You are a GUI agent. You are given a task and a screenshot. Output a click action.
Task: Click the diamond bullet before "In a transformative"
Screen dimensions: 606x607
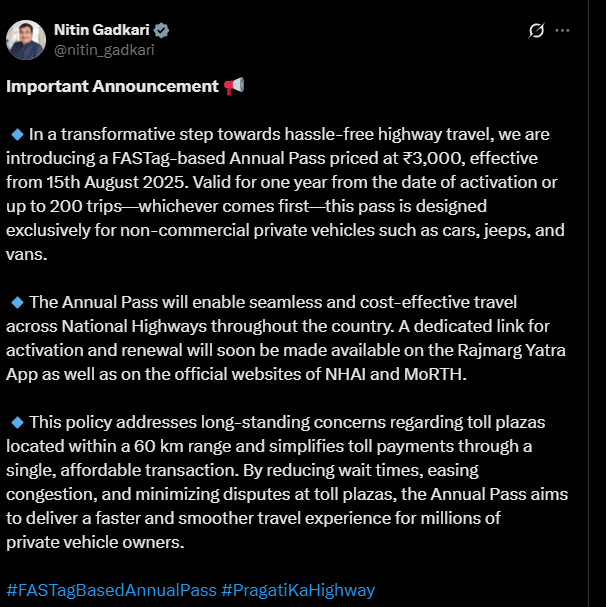(x=17, y=134)
